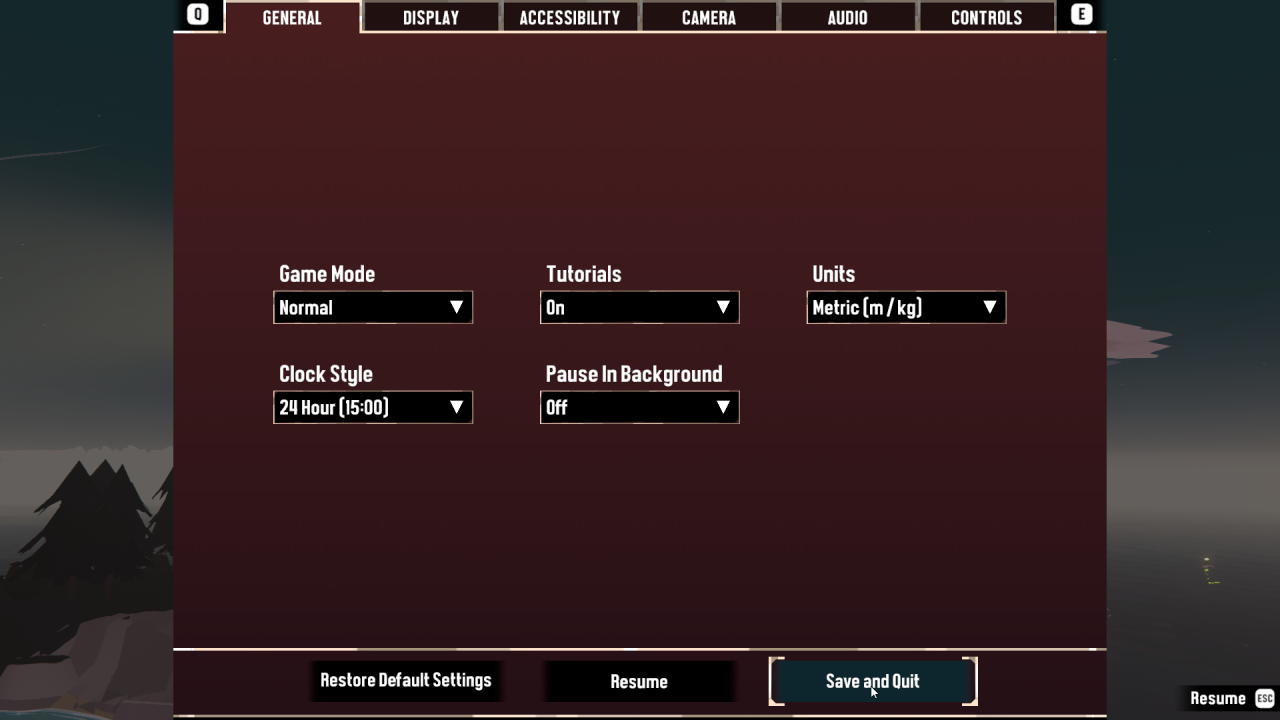Switch to the Display tab
The width and height of the screenshot is (1280, 720).
pyautogui.click(x=431, y=18)
